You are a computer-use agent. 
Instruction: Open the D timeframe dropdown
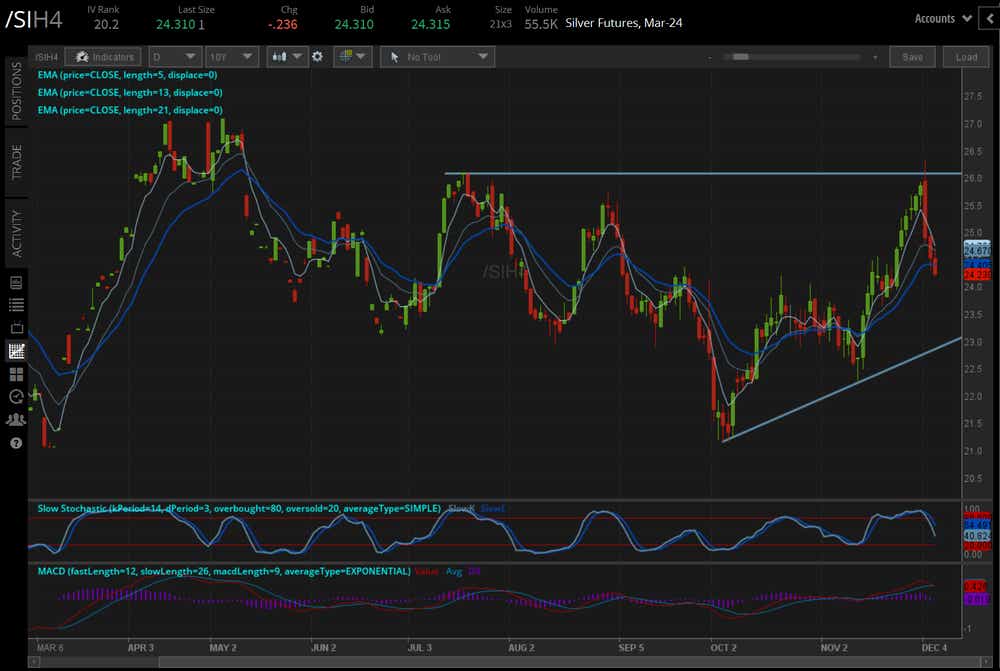click(175, 57)
